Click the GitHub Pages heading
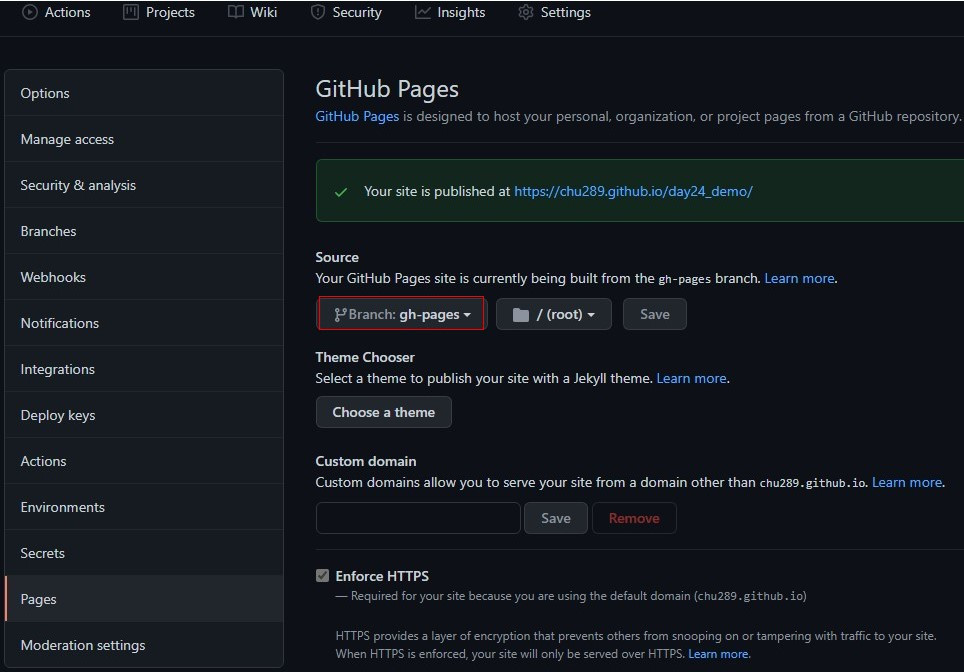Image resolution: width=964 pixels, height=672 pixels. (387, 89)
